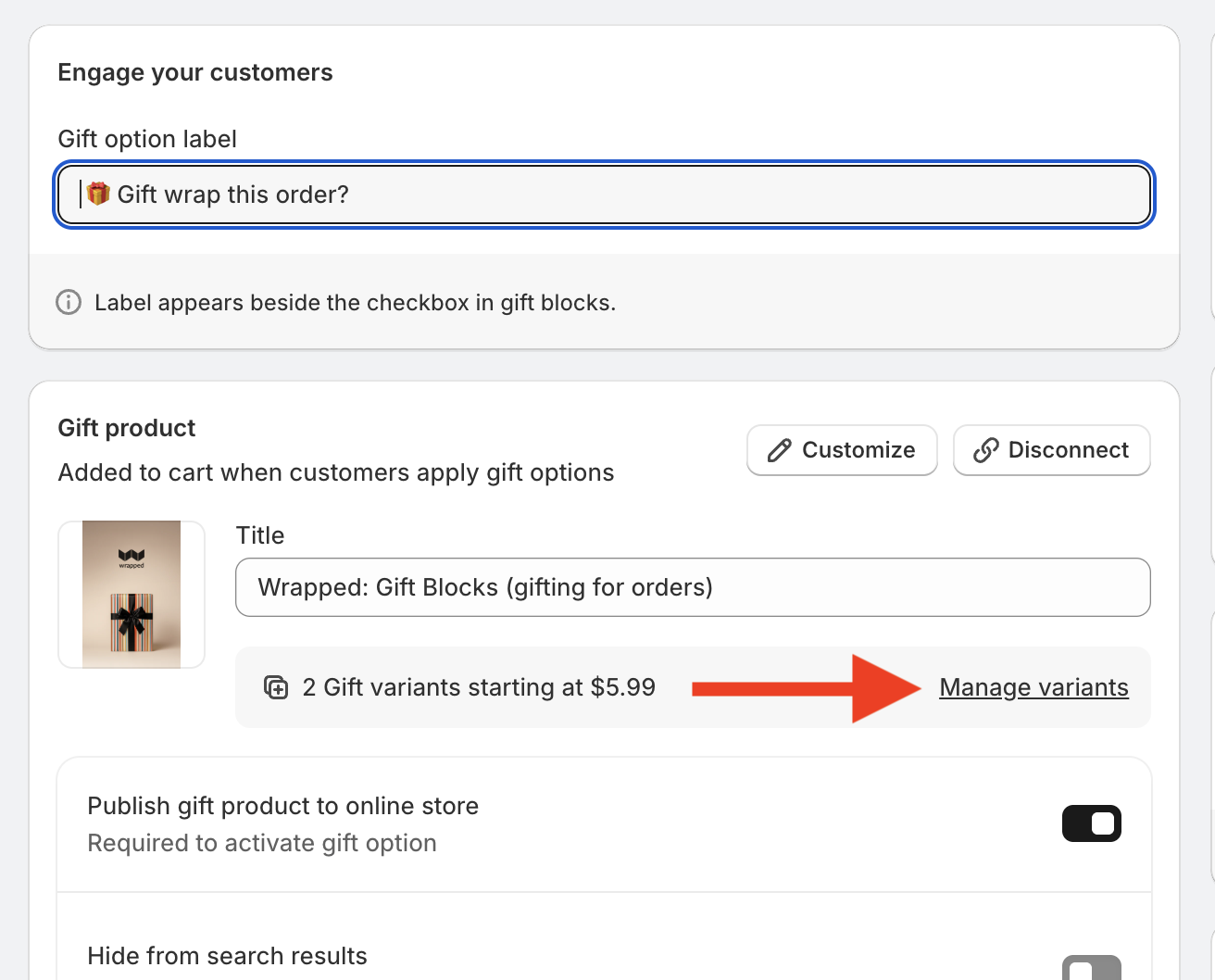Open the Manage variants link

(1033, 687)
